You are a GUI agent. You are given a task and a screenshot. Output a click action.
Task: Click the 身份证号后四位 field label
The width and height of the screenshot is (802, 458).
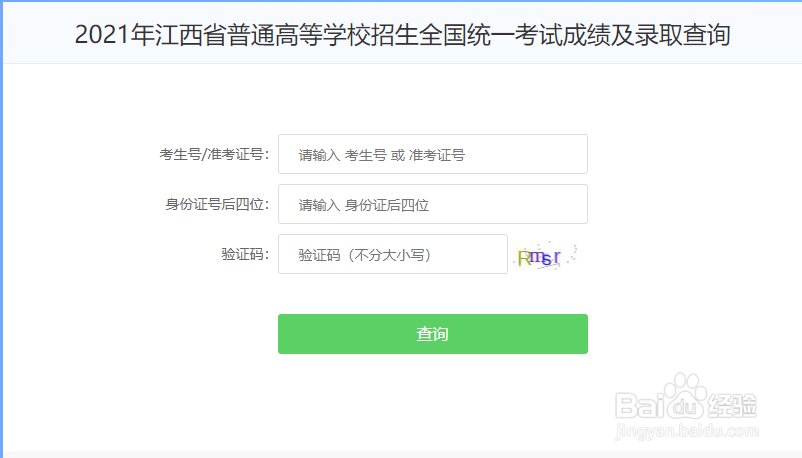click(x=217, y=204)
